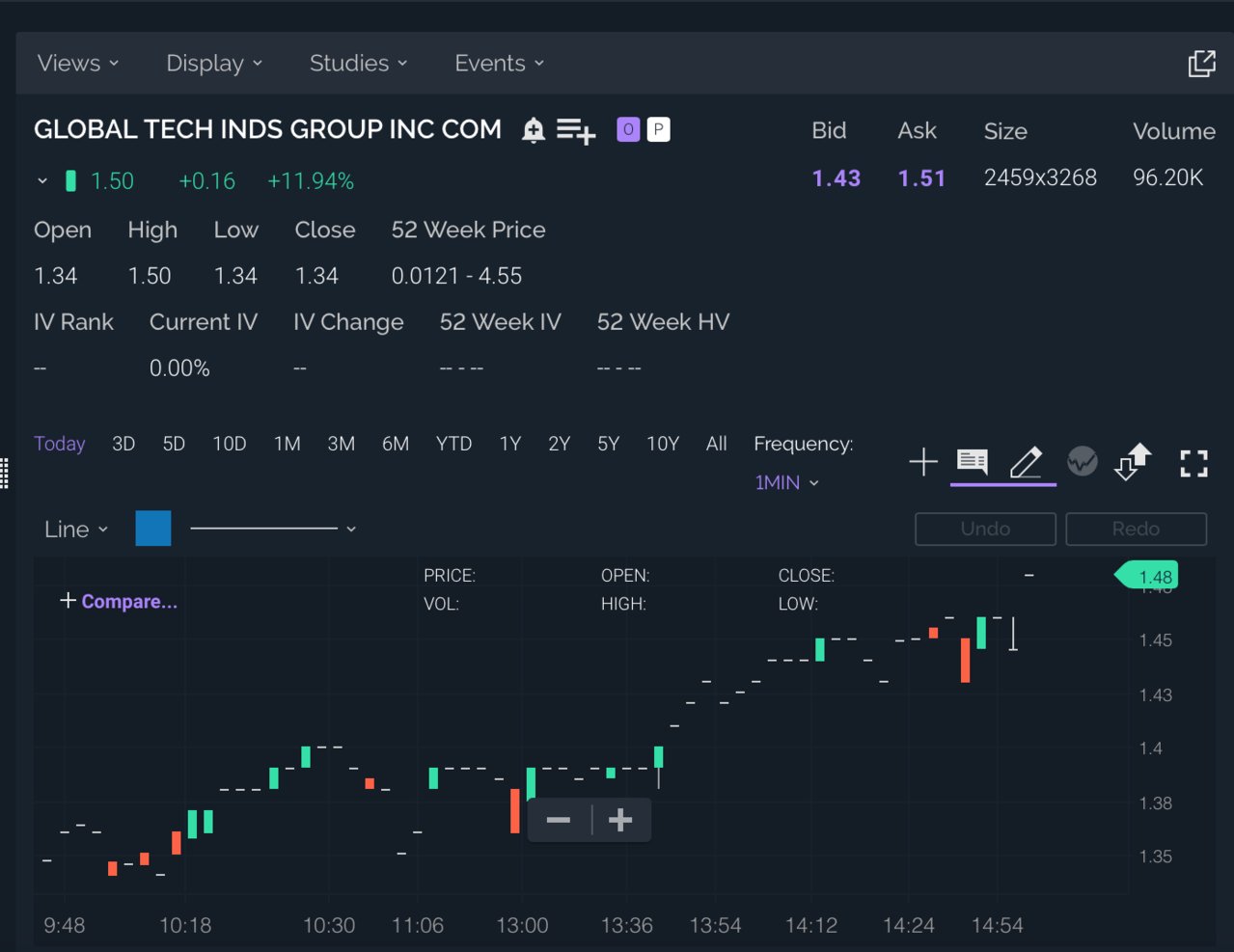Select the 3M time range
1234x952 pixels.
(342, 444)
